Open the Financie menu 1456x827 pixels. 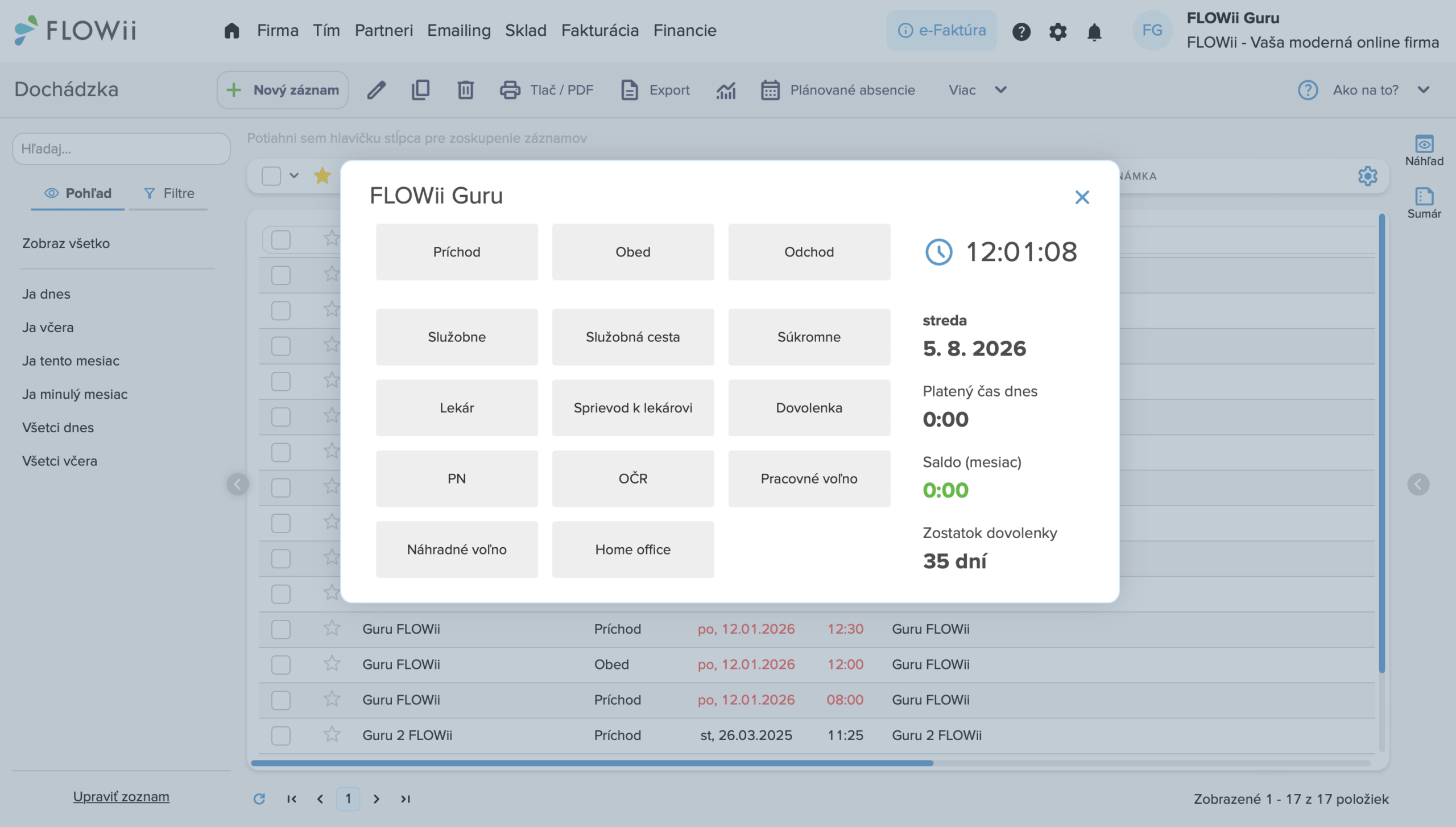click(685, 31)
